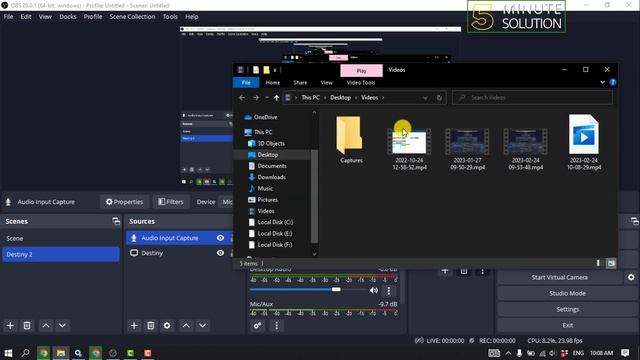
Task: Refresh the Videos folder view
Action: click(439, 98)
